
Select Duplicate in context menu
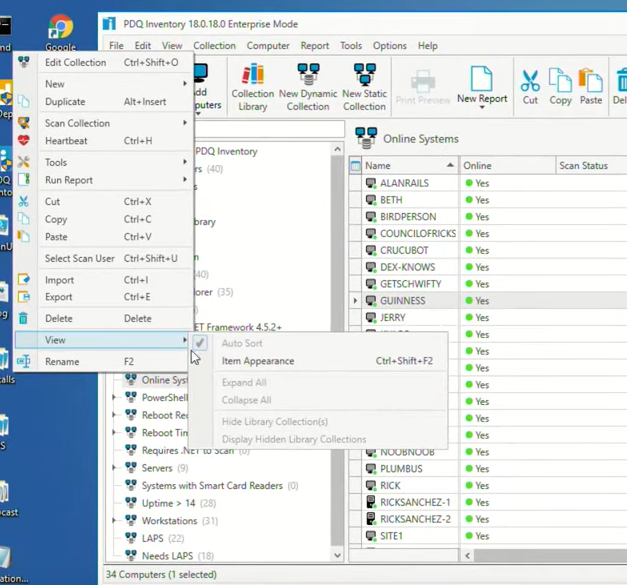[x=104, y=102]
